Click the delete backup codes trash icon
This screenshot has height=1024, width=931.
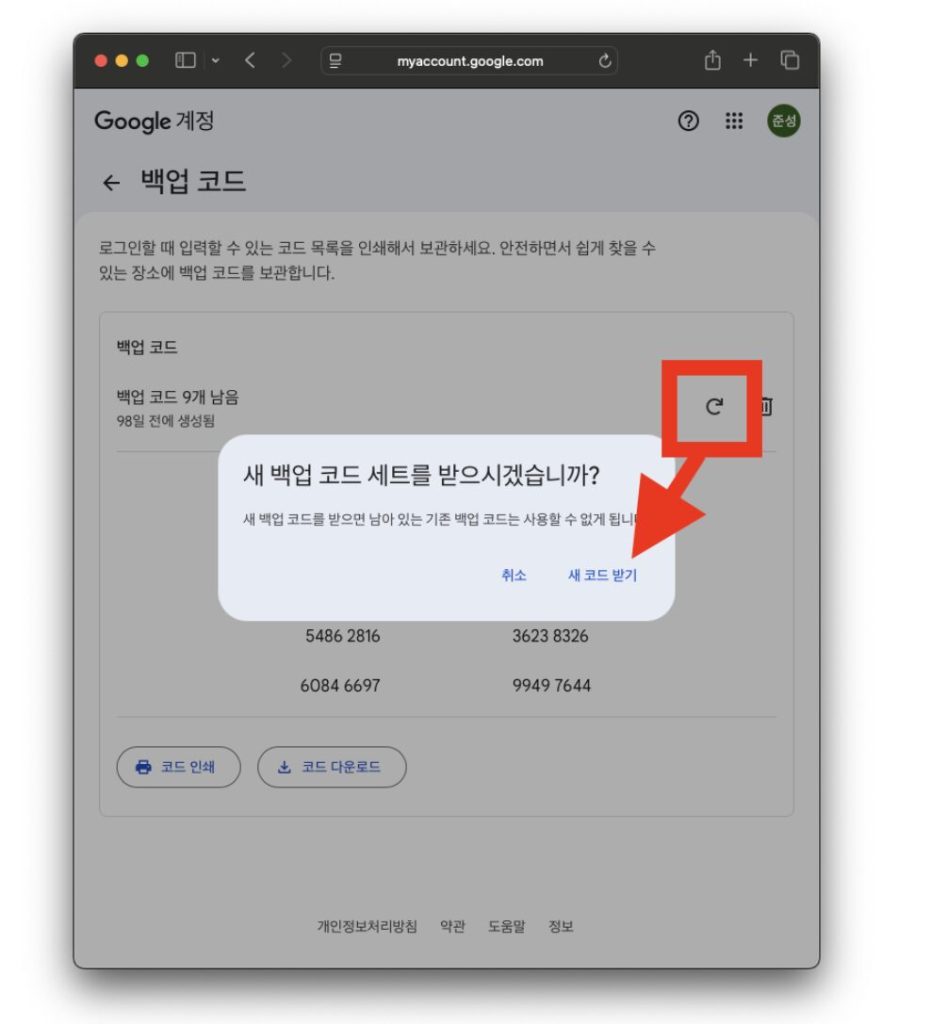pos(766,406)
